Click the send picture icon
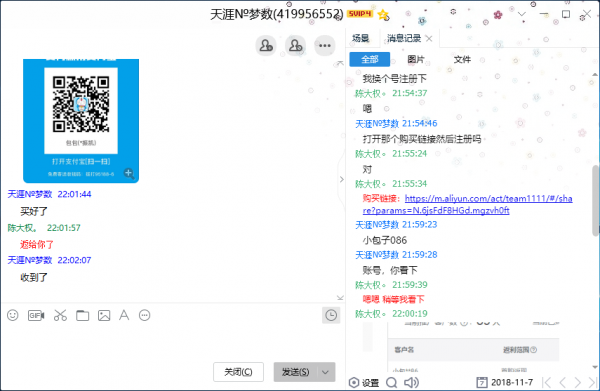This screenshot has height=391, width=600. point(104,315)
